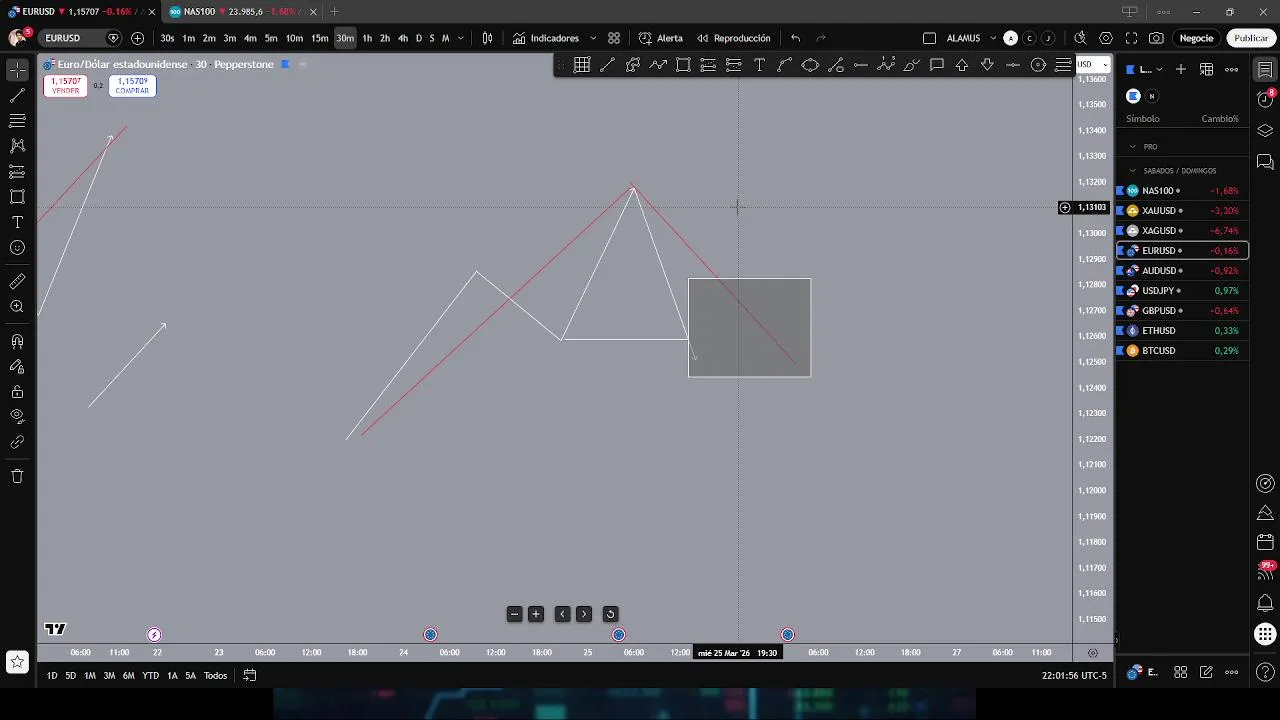Screen dimensions: 1280x720
Task: Select the 5m timeframe
Action: click(x=271, y=38)
